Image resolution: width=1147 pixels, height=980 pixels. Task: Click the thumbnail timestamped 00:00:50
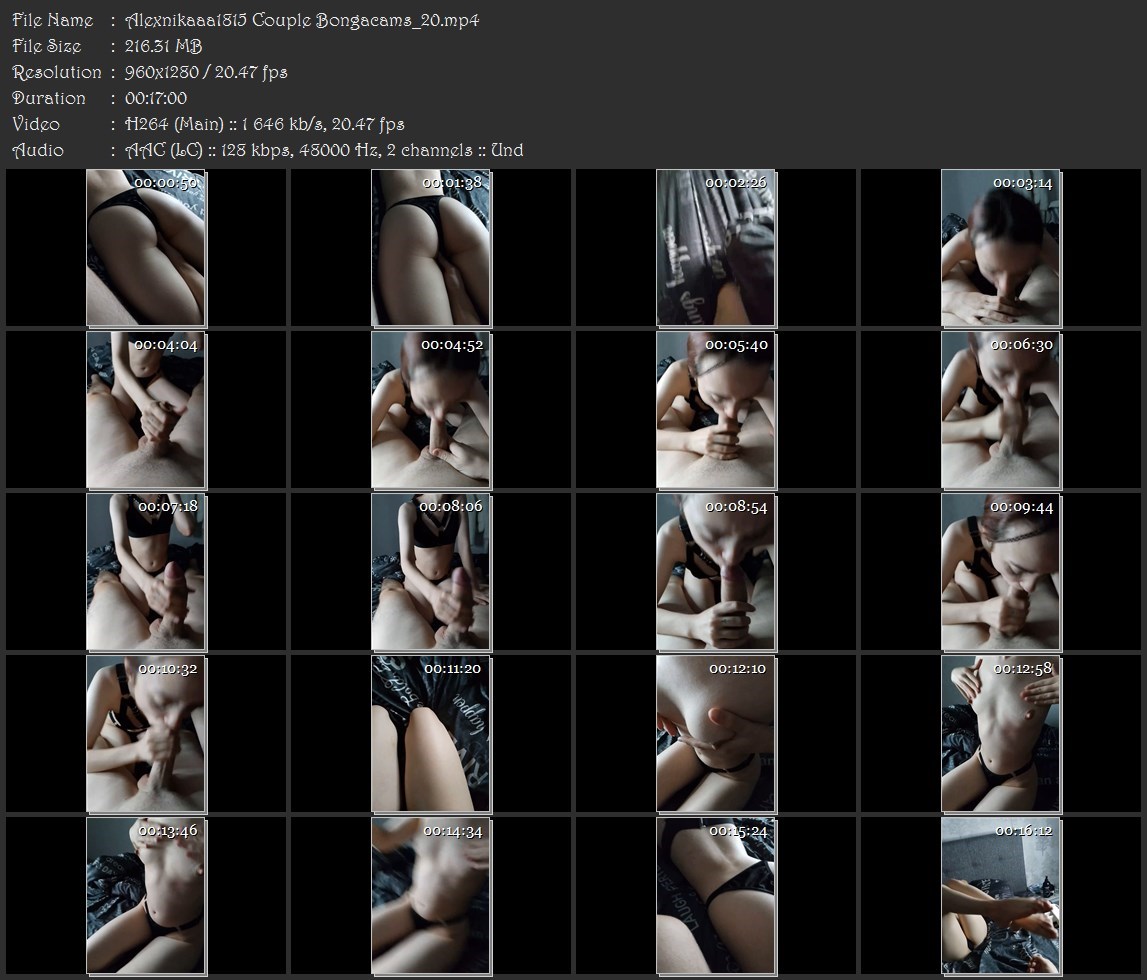coord(146,248)
